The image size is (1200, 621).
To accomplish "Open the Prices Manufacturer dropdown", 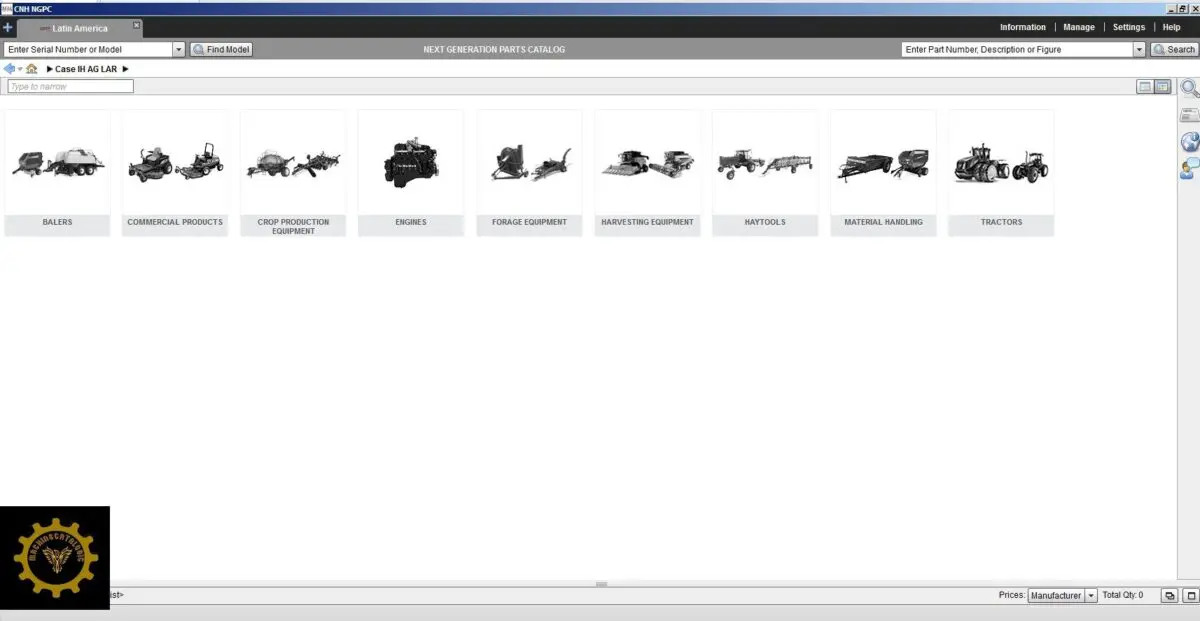I will pos(1063,595).
